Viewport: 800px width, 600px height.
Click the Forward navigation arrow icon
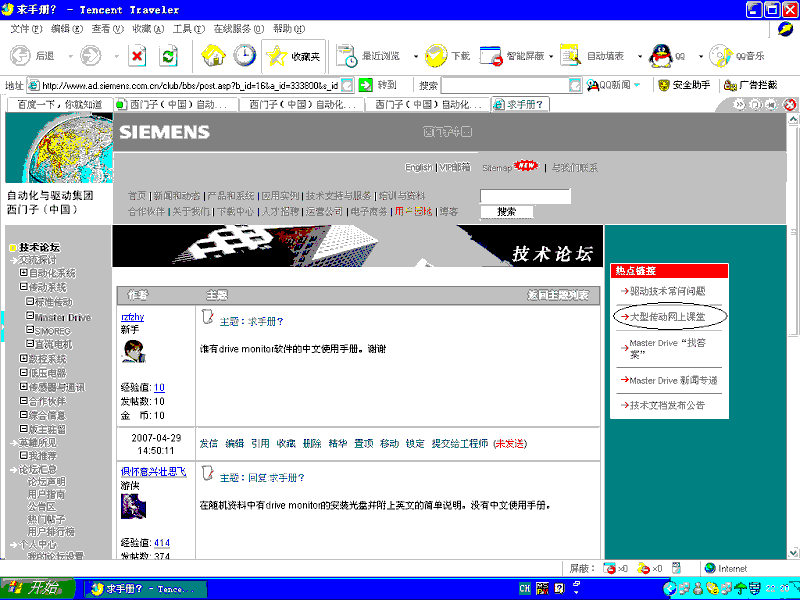[x=91, y=56]
